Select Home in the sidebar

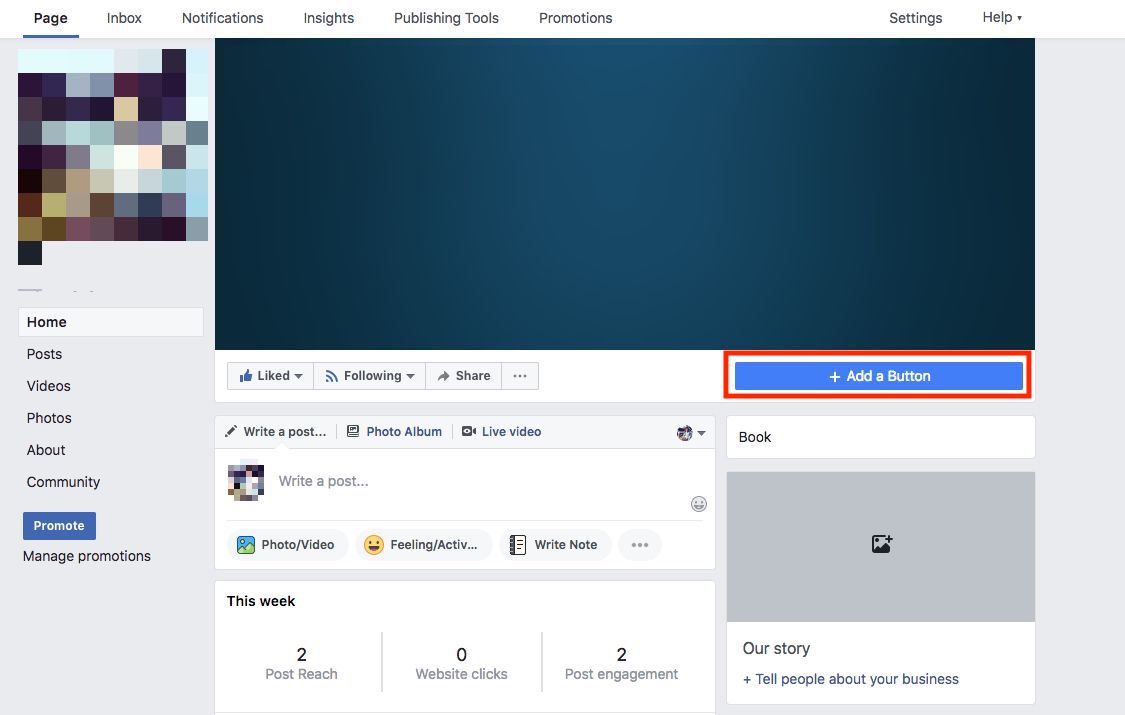(110, 322)
